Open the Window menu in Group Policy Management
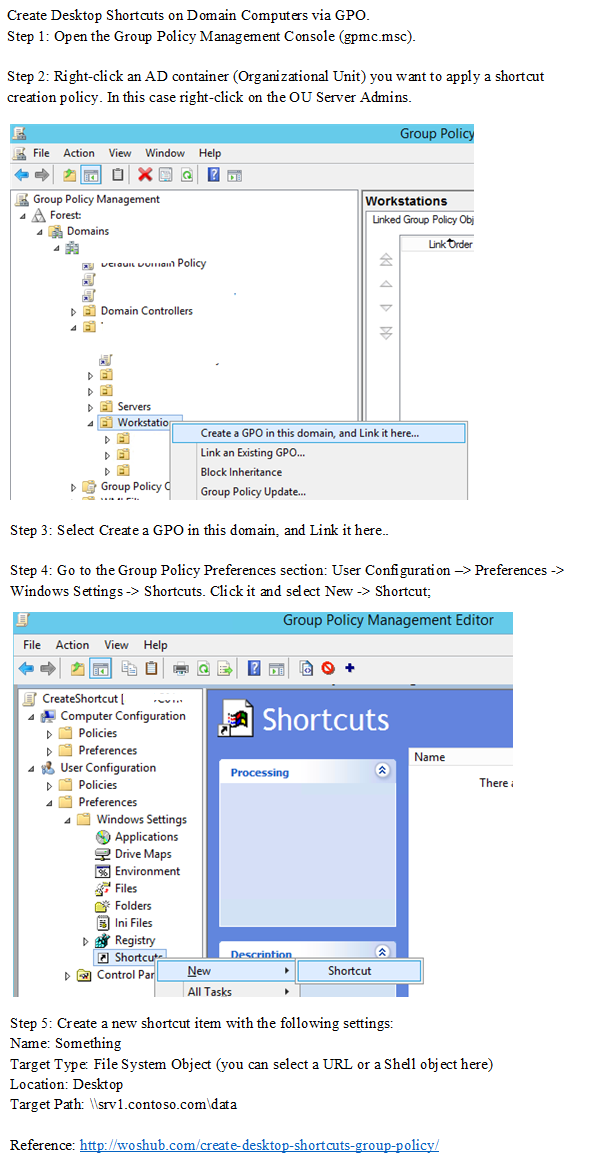This screenshot has width=589, height=1165. (165, 153)
